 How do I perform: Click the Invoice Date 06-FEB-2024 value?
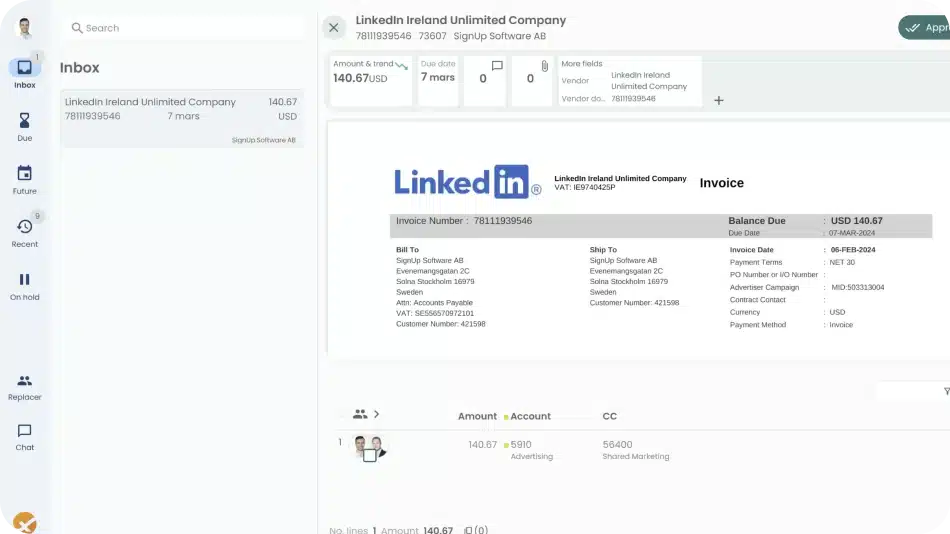click(852, 250)
